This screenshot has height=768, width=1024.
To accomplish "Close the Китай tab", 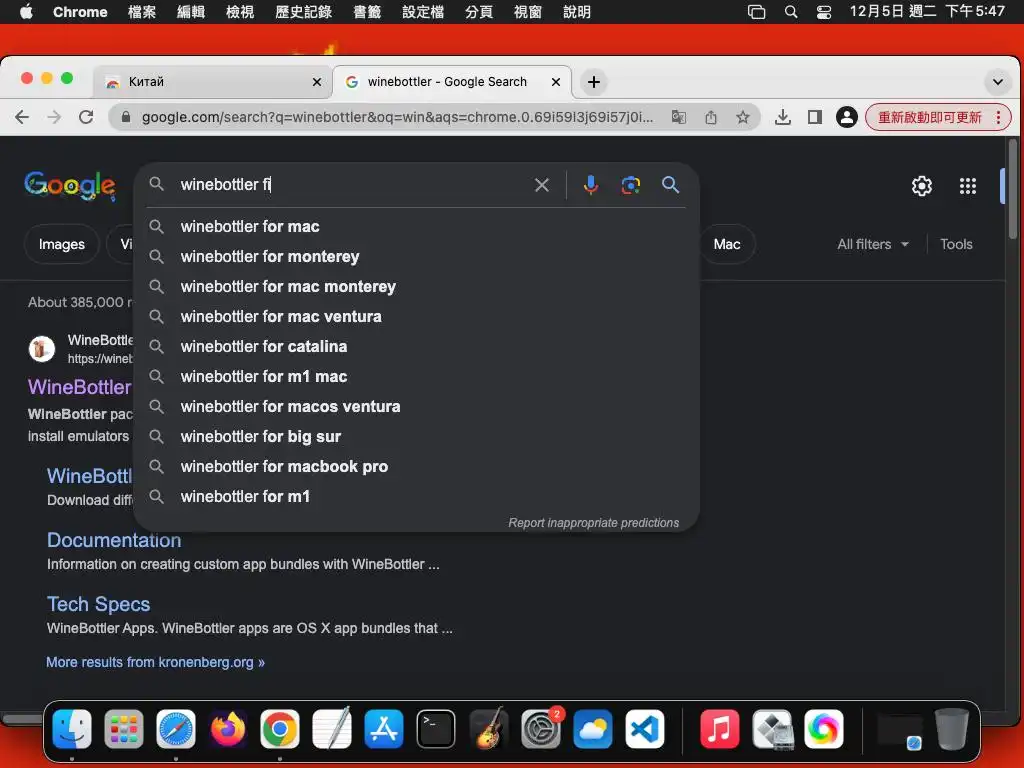I will (317, 82).
